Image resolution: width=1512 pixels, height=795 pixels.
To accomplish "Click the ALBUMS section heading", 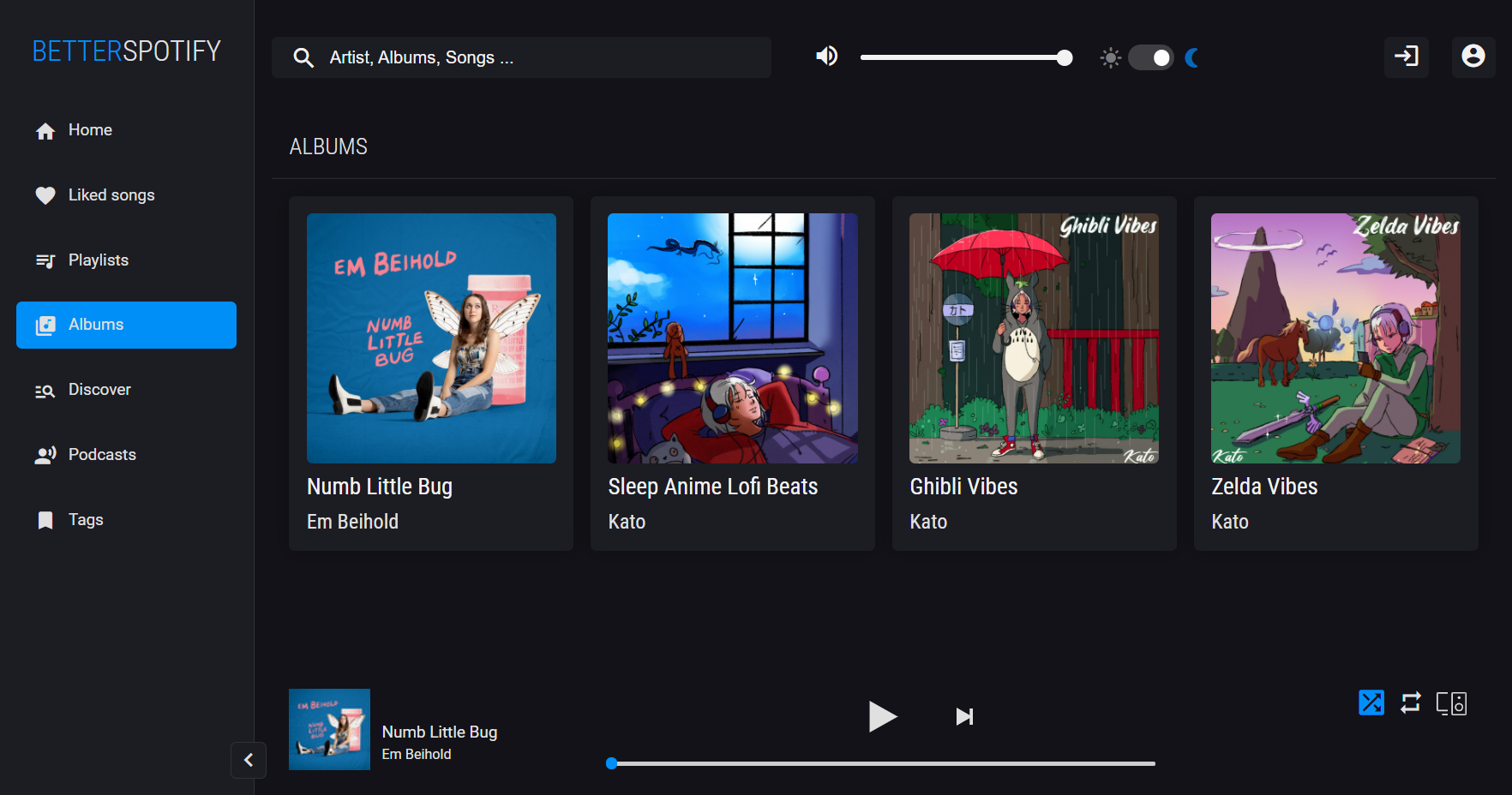I will tap(328, 146).
